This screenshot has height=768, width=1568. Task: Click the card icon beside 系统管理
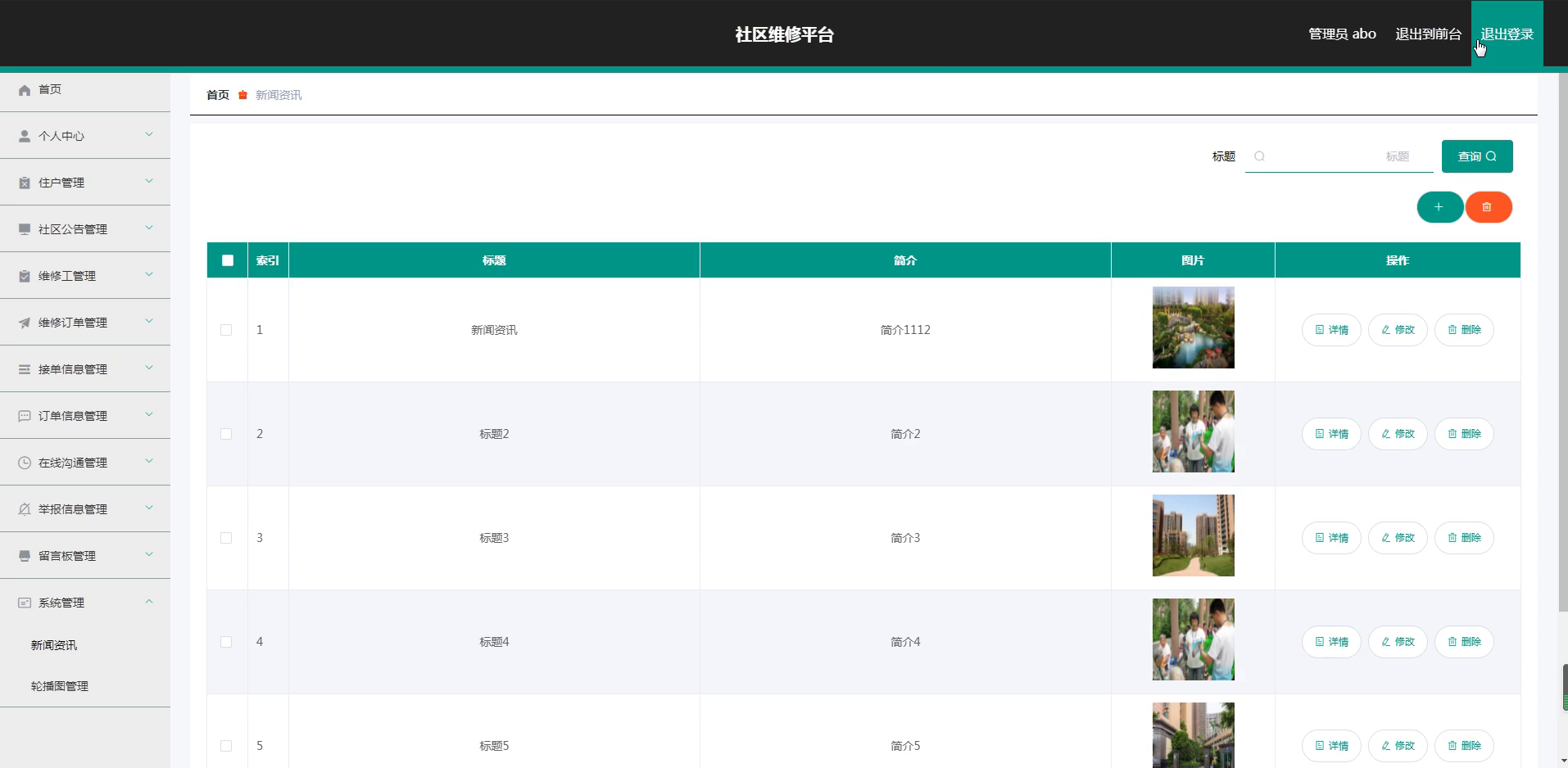(25, 603)
